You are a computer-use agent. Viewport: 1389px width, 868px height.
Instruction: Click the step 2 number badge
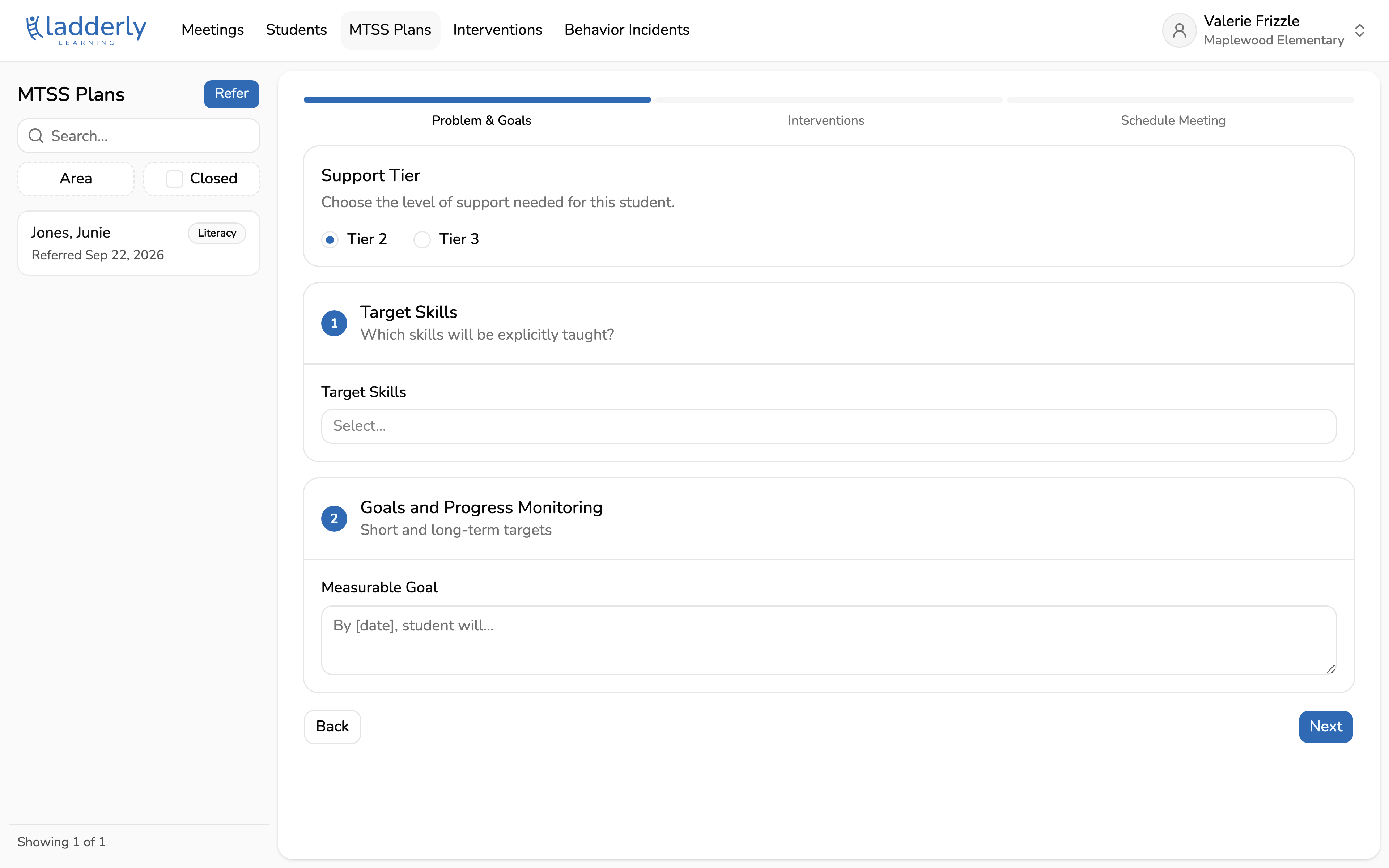click(334, 518)
